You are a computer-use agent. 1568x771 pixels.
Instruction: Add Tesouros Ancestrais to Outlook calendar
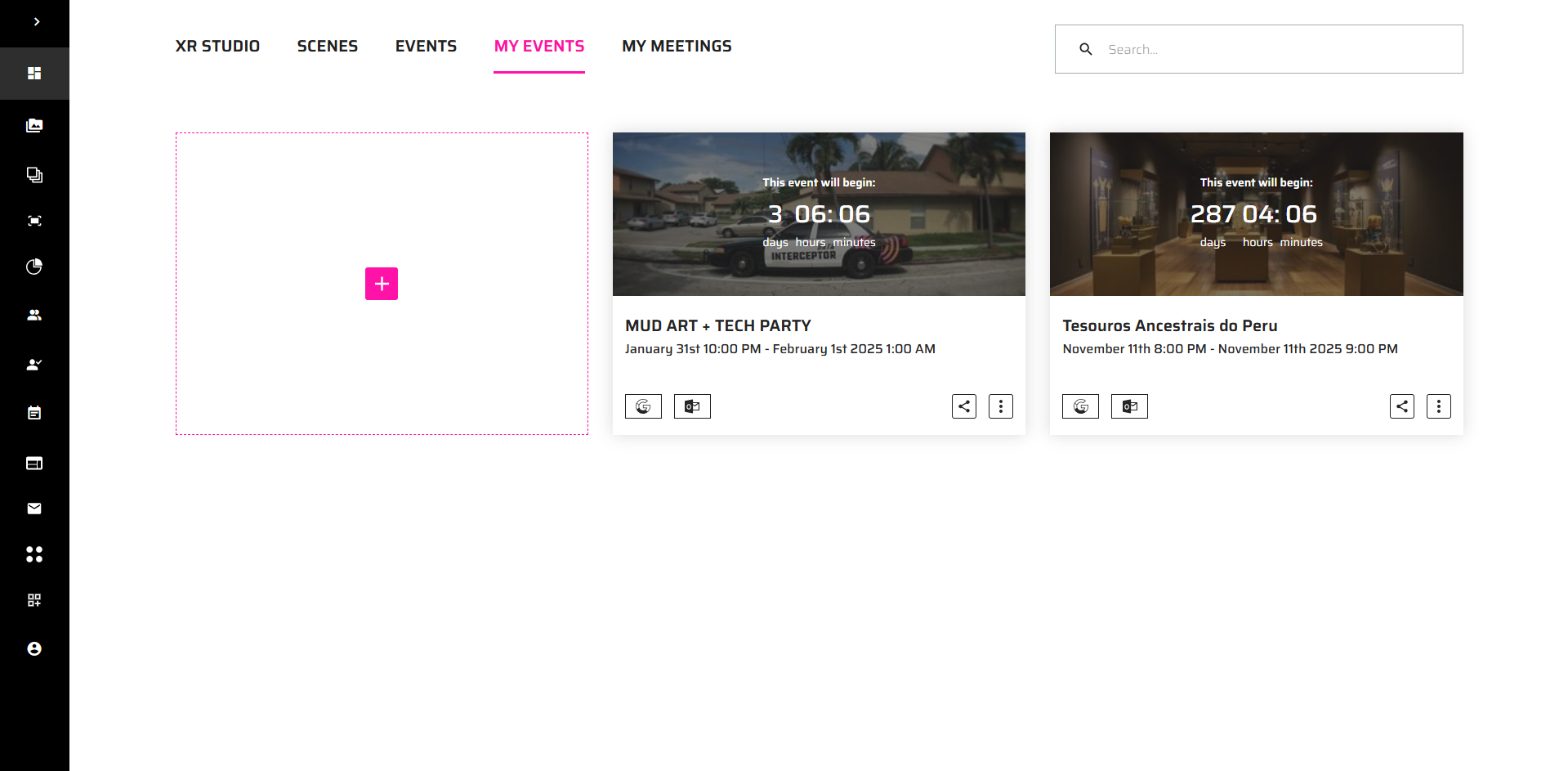(x=1129, y=406)
